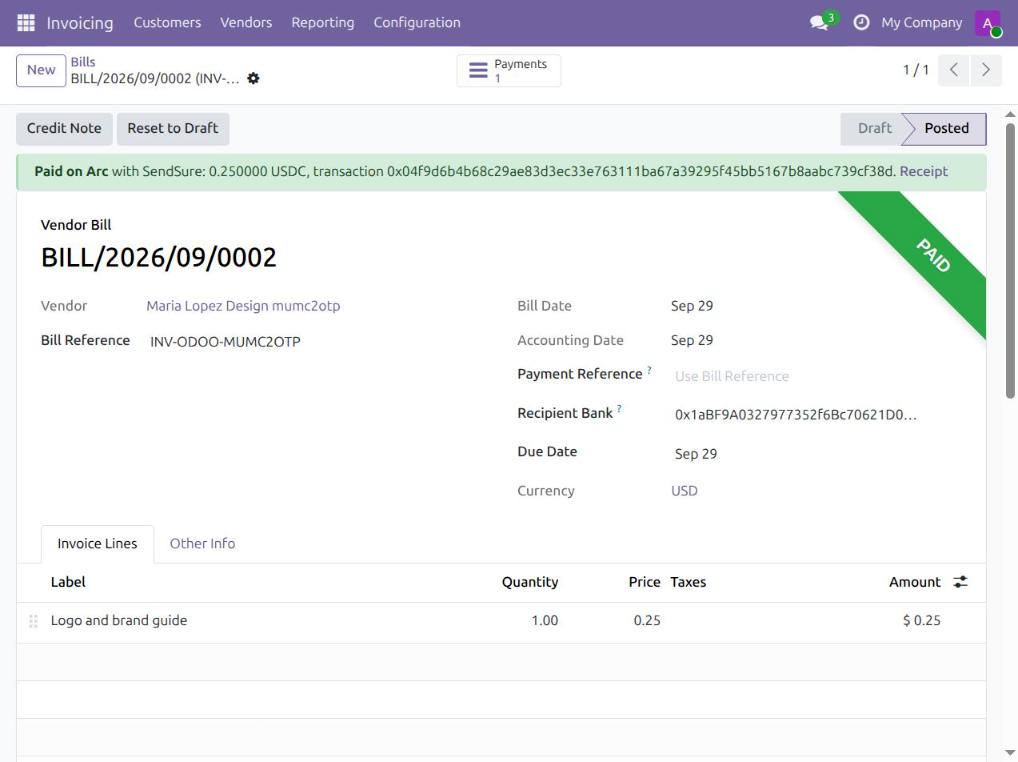Click the Payment Reference input field
1018x762 pixels.
click(x=814, y=376)
